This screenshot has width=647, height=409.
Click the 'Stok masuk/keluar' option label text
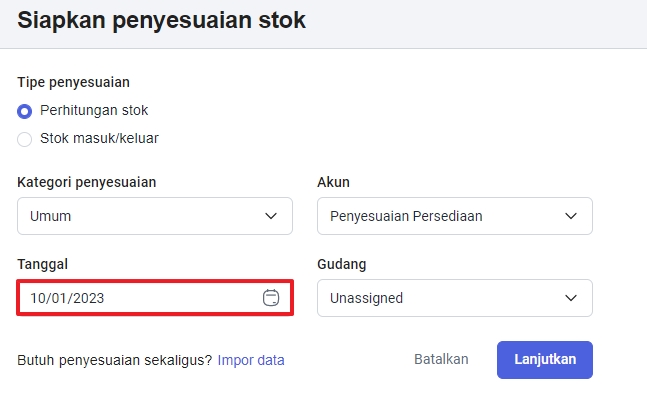pyautogui.click(x=99, y=139)
